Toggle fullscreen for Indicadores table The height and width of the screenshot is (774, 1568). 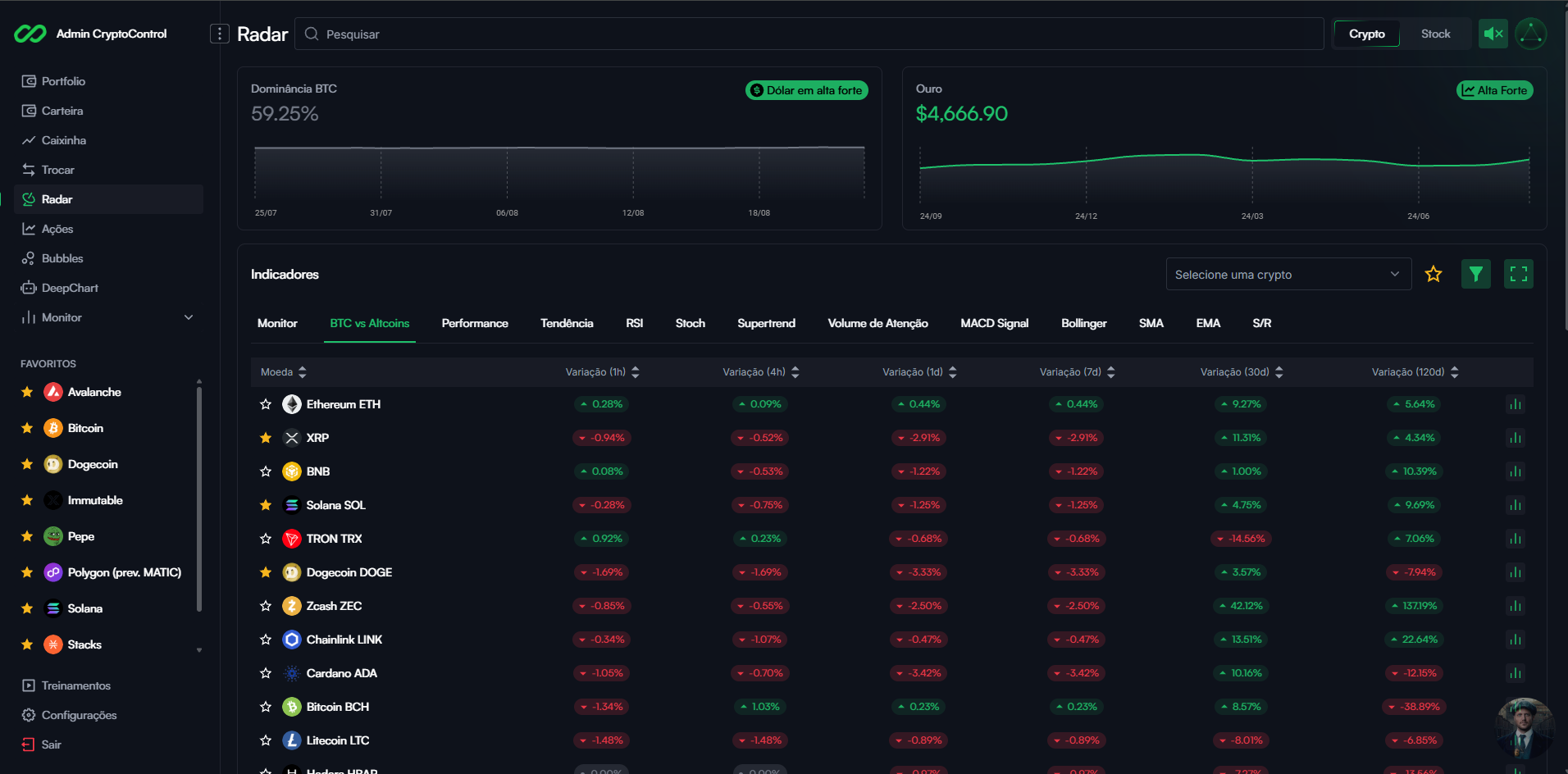[x=1519, y=274]
